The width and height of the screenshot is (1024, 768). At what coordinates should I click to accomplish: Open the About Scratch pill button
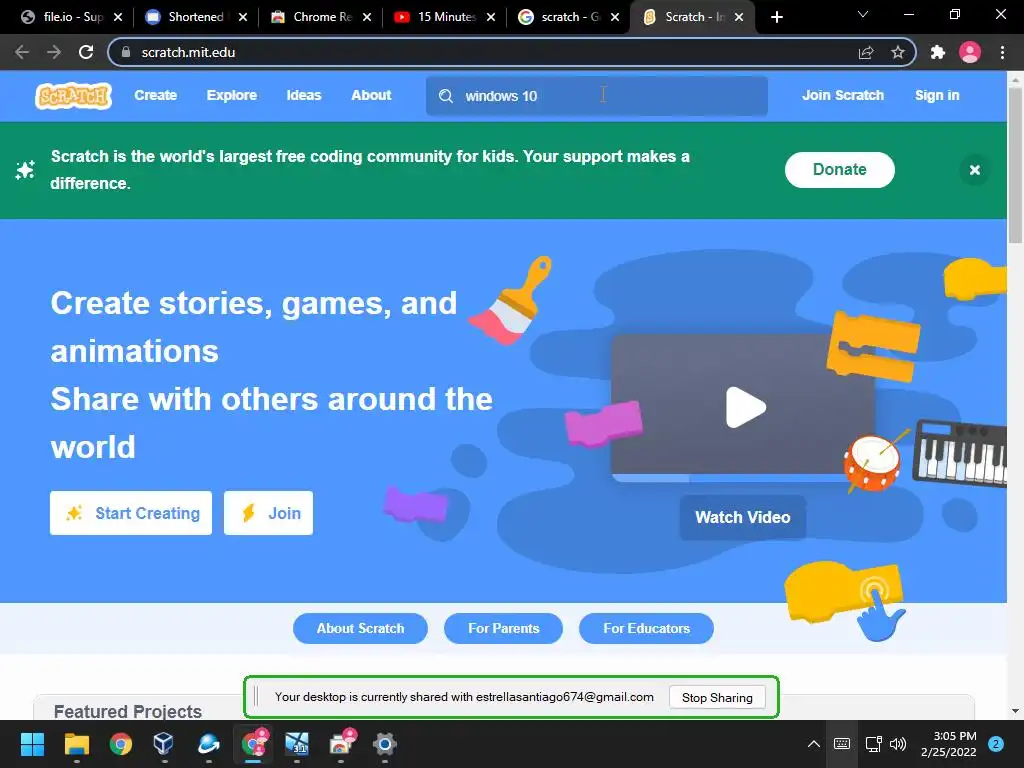(360, 628)
